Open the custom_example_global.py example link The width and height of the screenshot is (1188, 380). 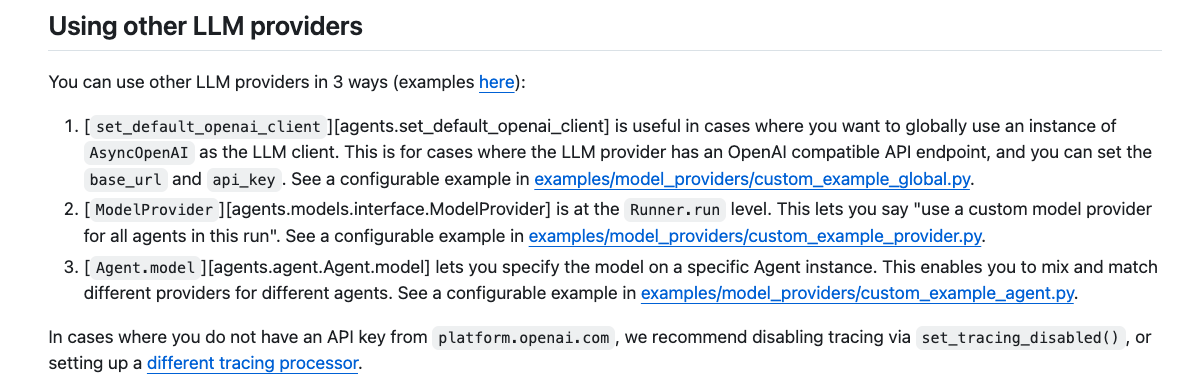coord(753,180)
